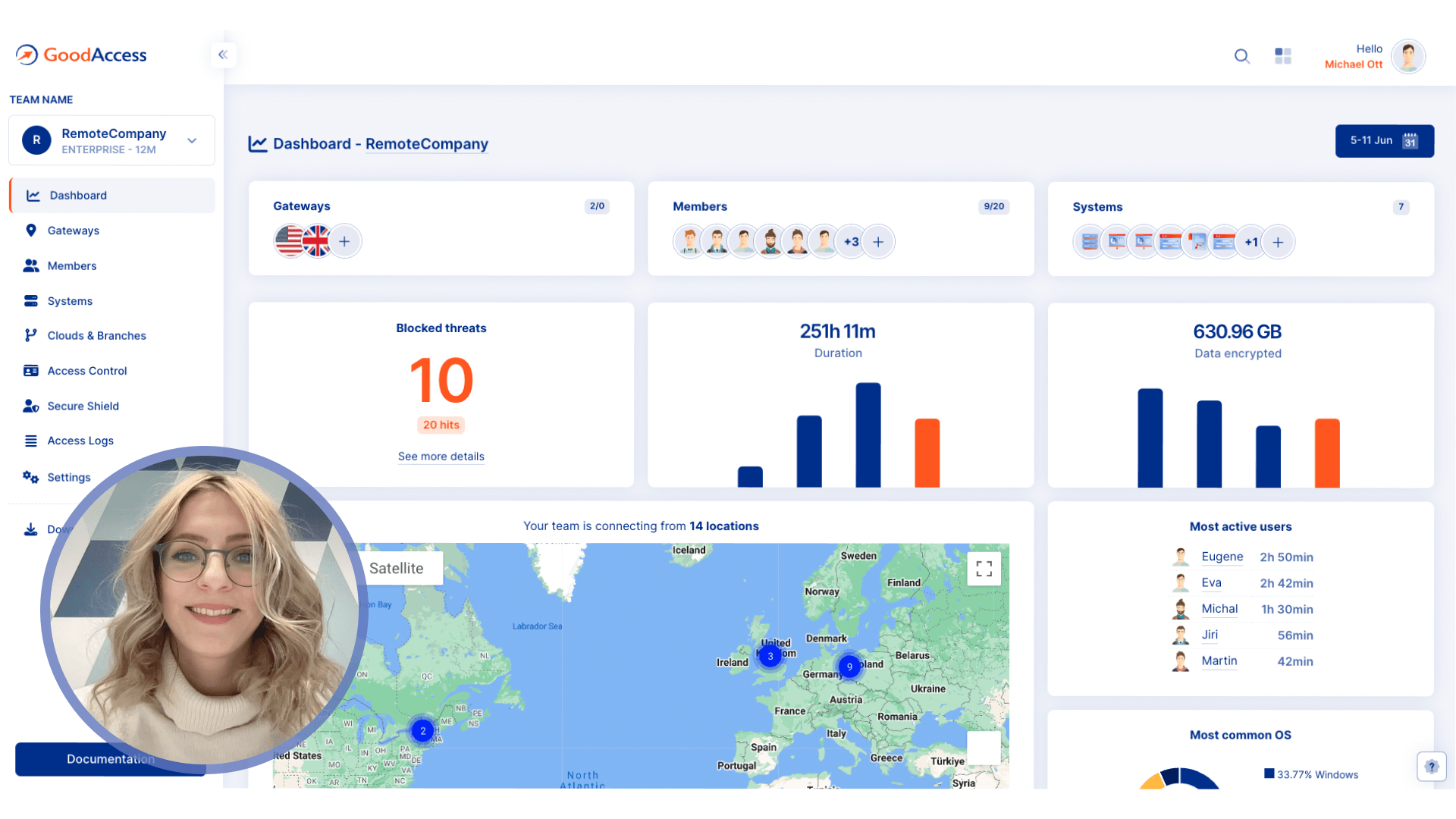Click the Documentation button
1456x819 pixels.
[110, 759]
